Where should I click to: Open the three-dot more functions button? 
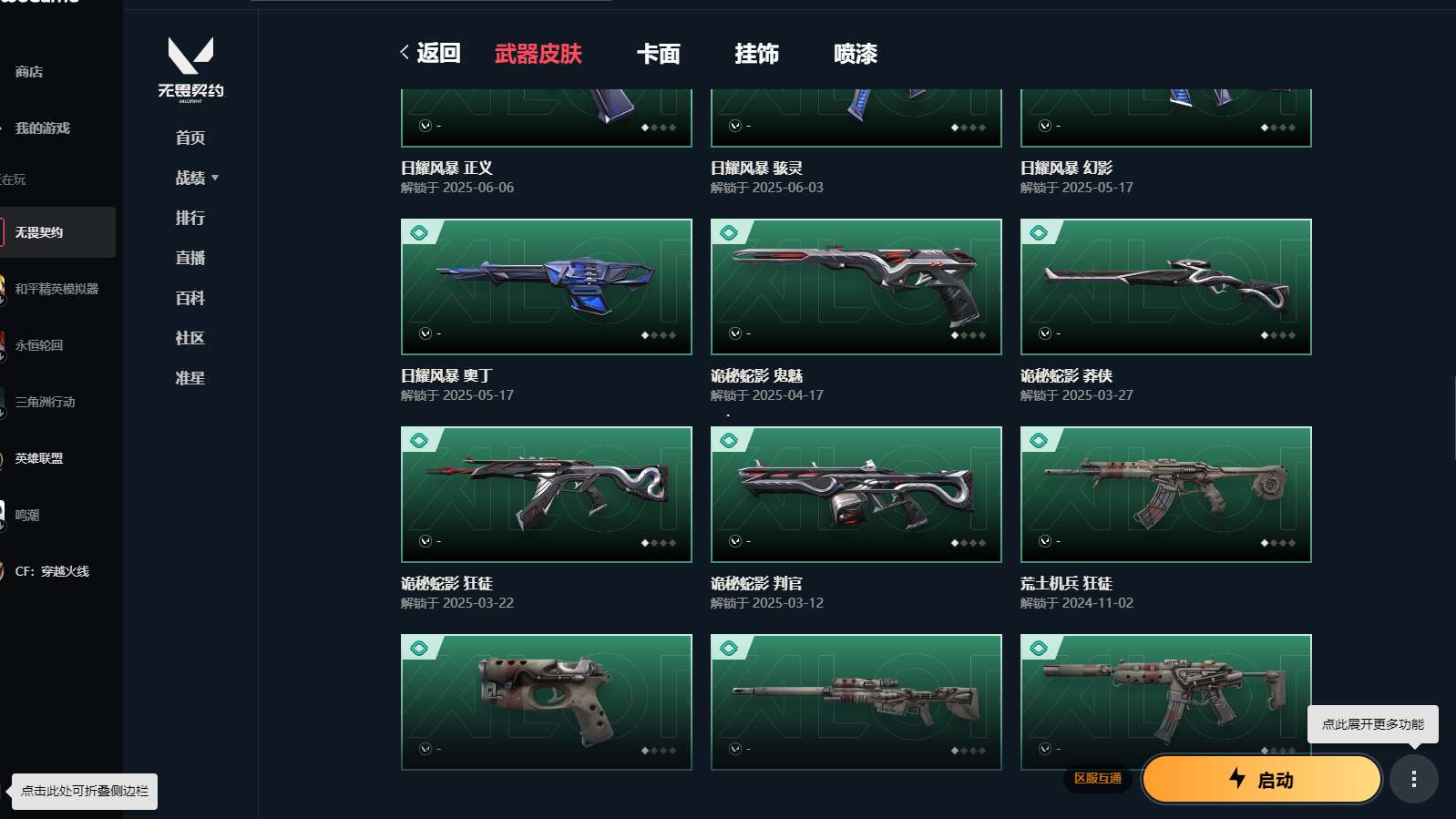tap(1413, 779)
